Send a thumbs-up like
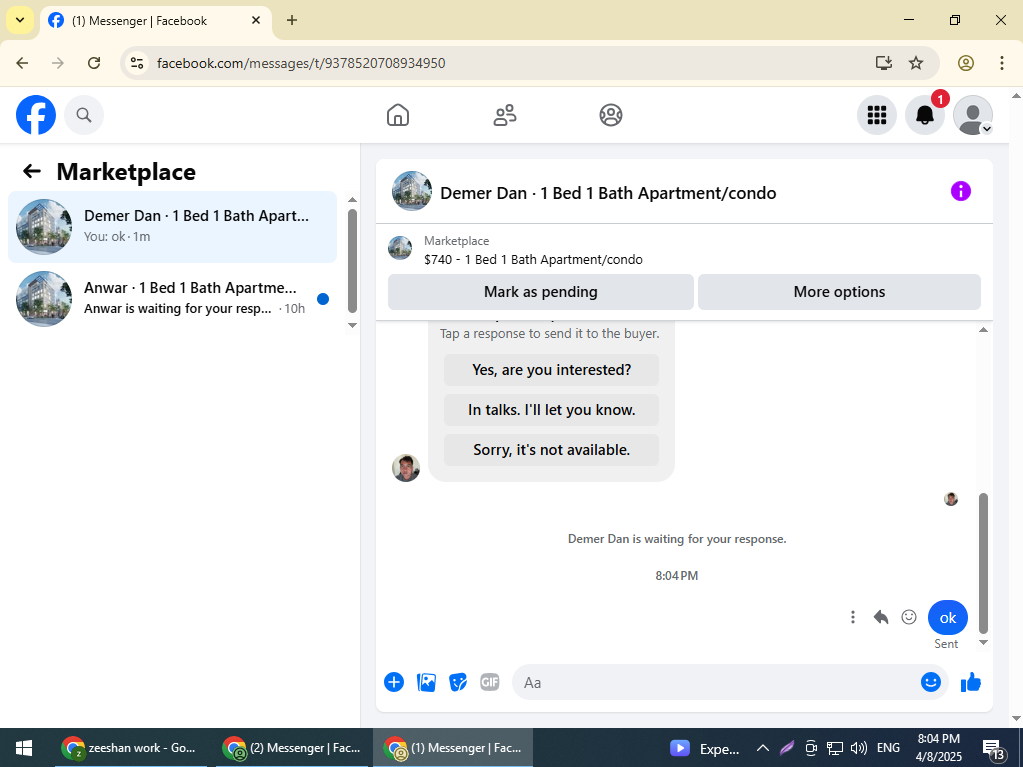 tap(971, 682)
